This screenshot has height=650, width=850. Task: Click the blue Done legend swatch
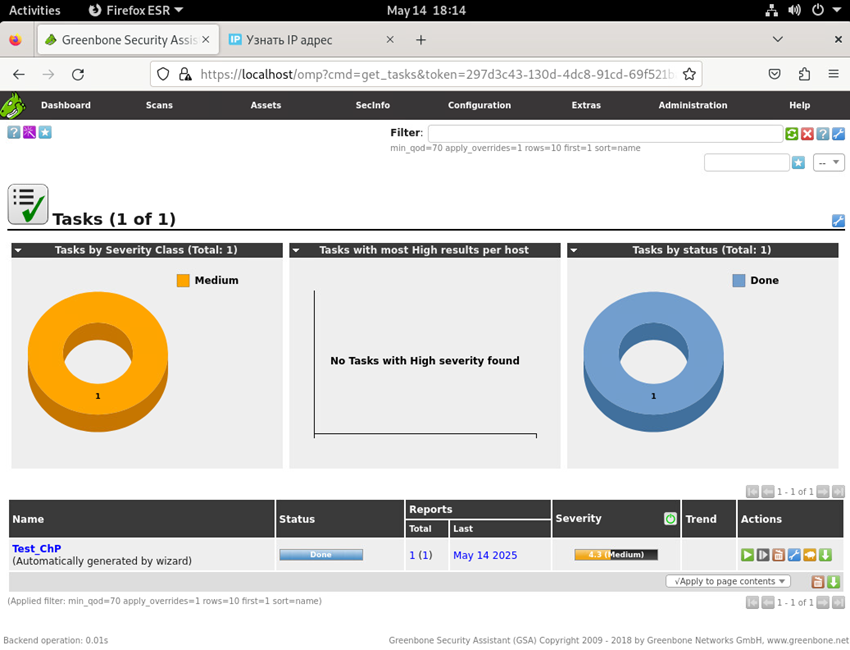coord(739,280)
